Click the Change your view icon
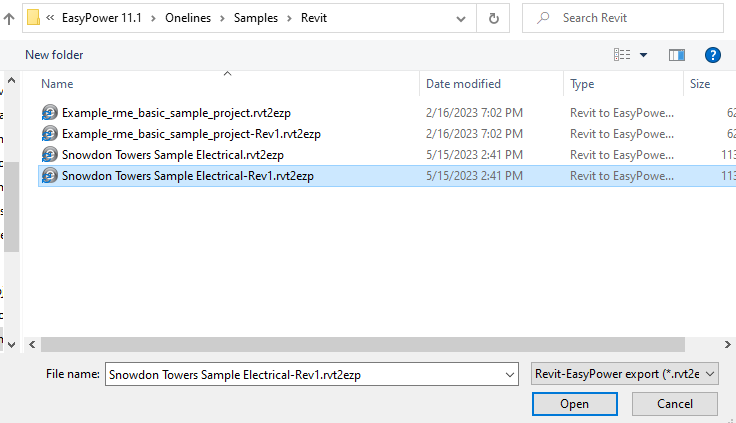Viewport: 736px width, 423px height. 623,55
